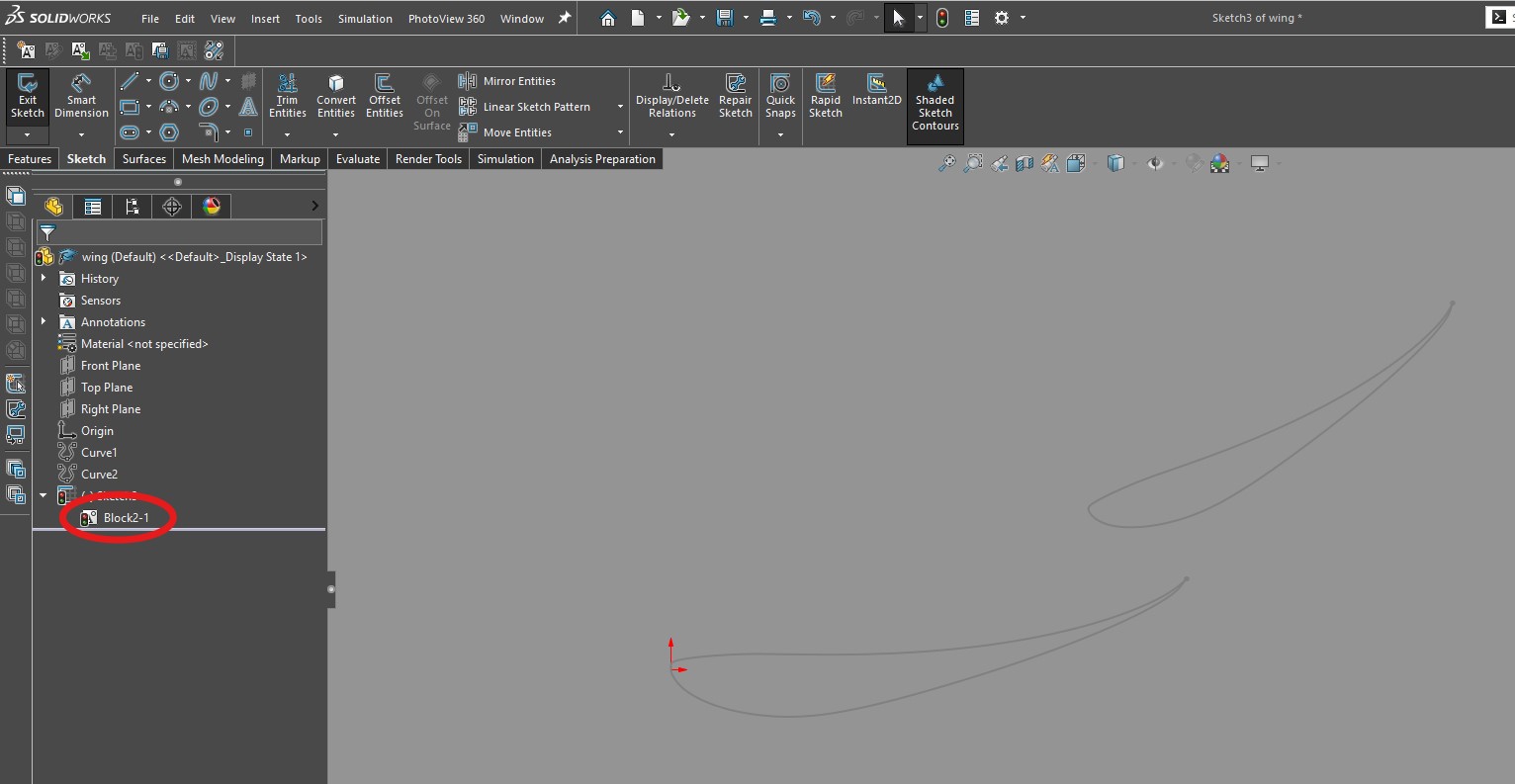Select the Circle sketch tool
Viewport: 1515px width, 784px height.
(169, 81)
